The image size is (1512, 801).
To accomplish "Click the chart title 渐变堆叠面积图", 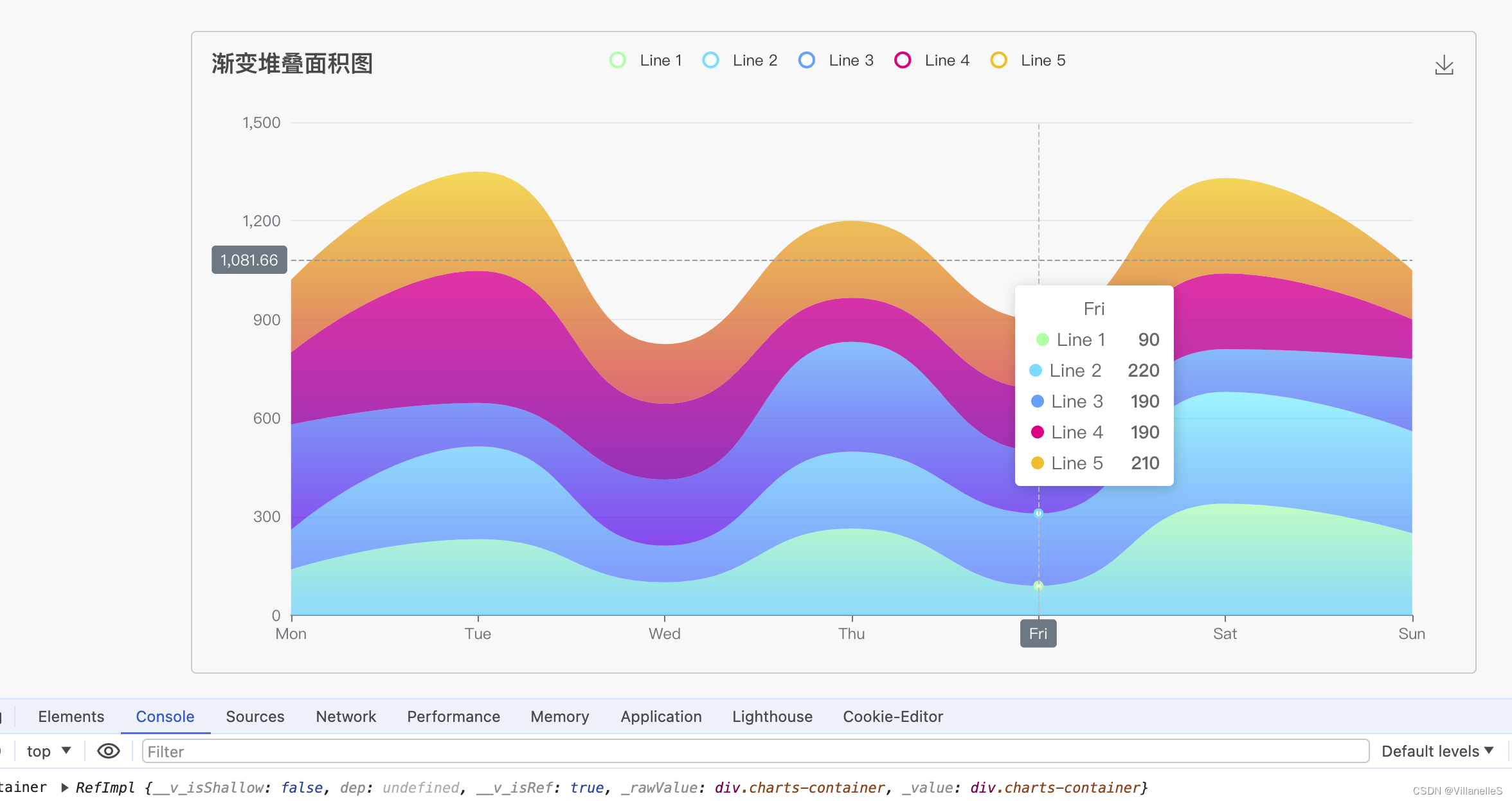I will tap(292, 63).
